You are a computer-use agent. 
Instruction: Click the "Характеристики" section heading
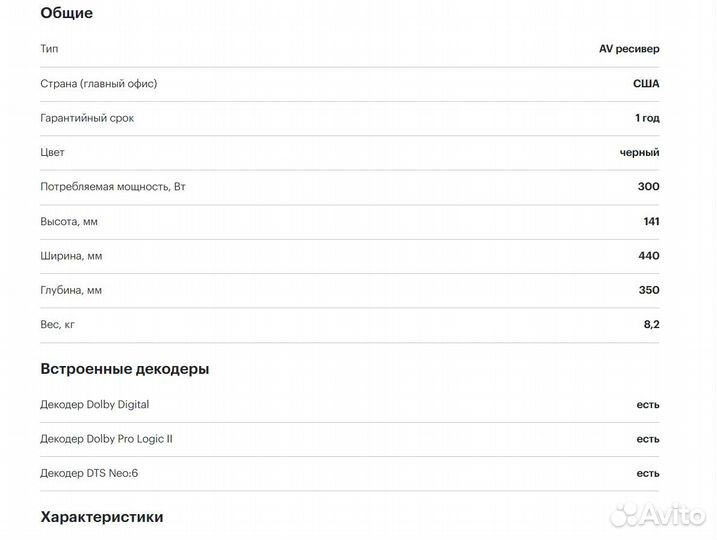click(x=101, y=517)
